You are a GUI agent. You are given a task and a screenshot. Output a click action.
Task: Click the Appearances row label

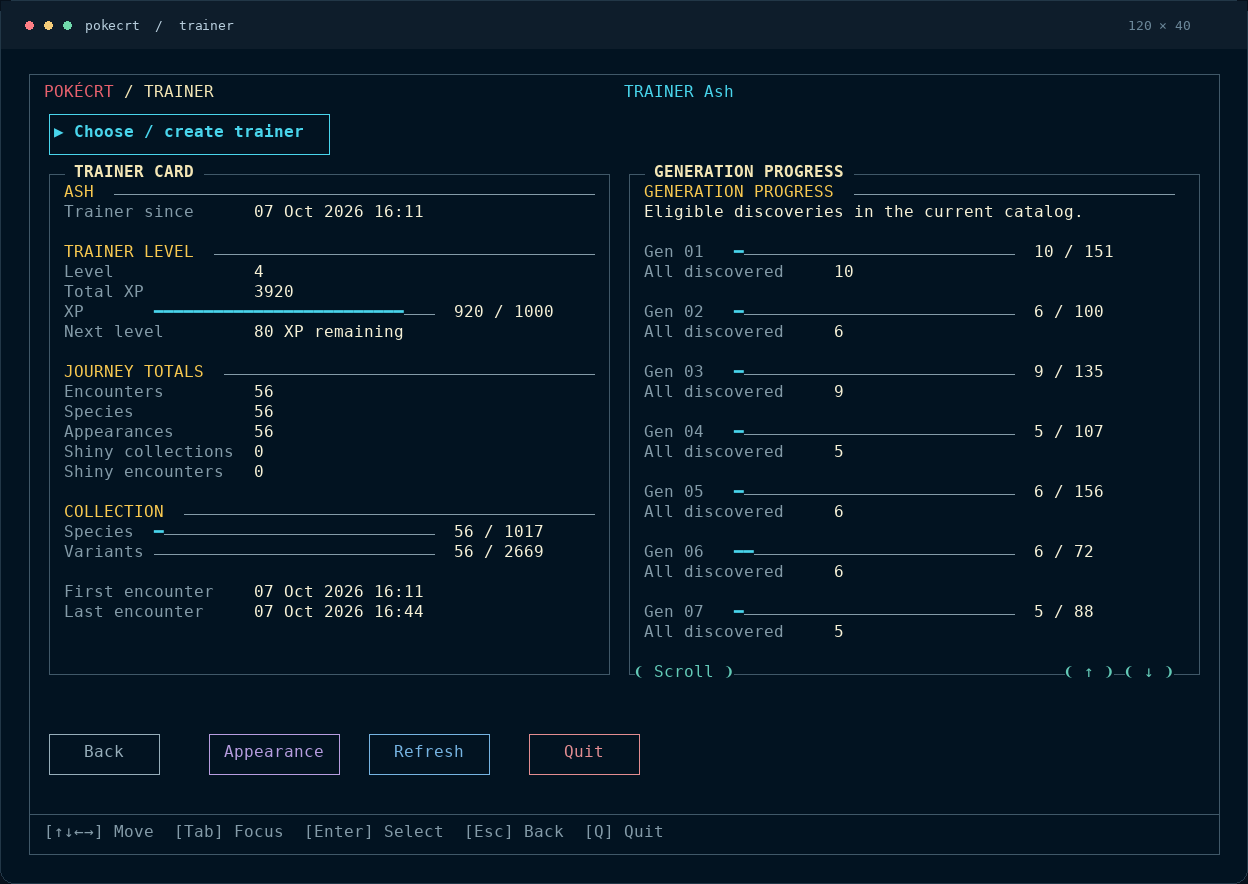click(119, 432)
